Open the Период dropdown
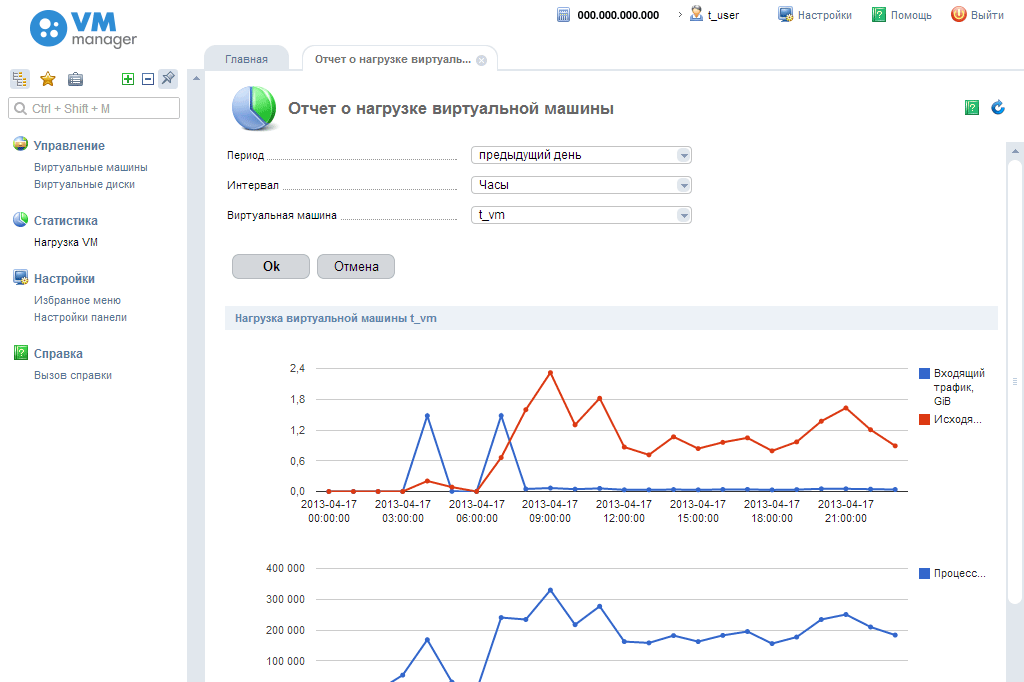 (581, 155)
